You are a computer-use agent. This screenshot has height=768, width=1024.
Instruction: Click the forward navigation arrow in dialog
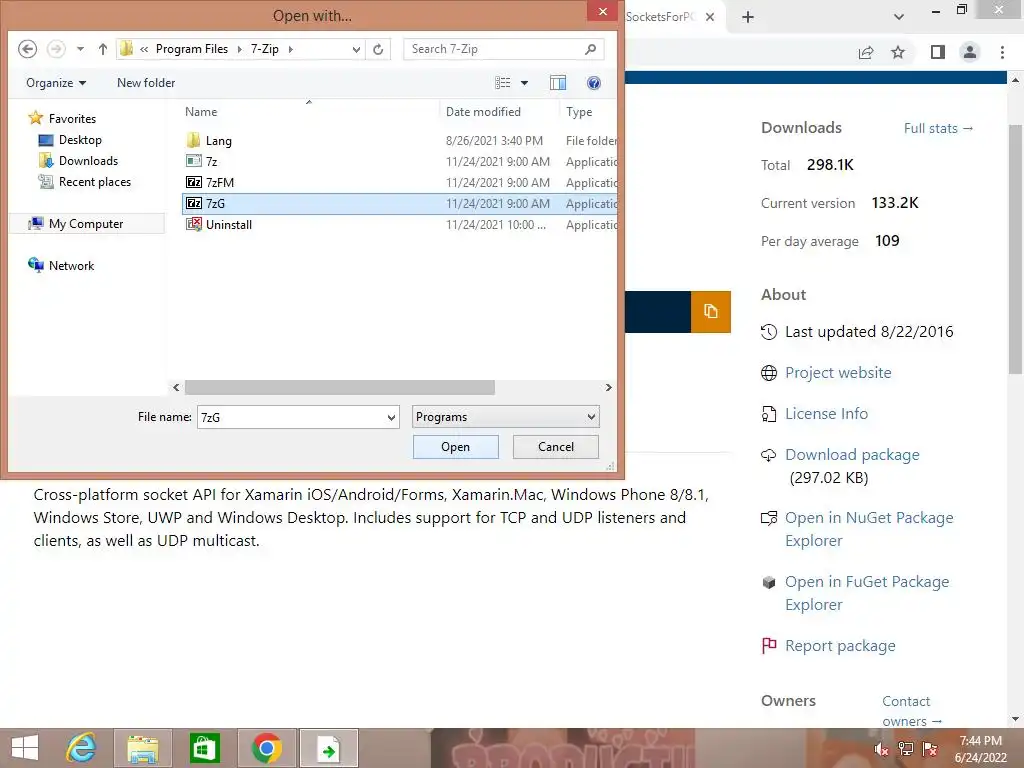56,49
